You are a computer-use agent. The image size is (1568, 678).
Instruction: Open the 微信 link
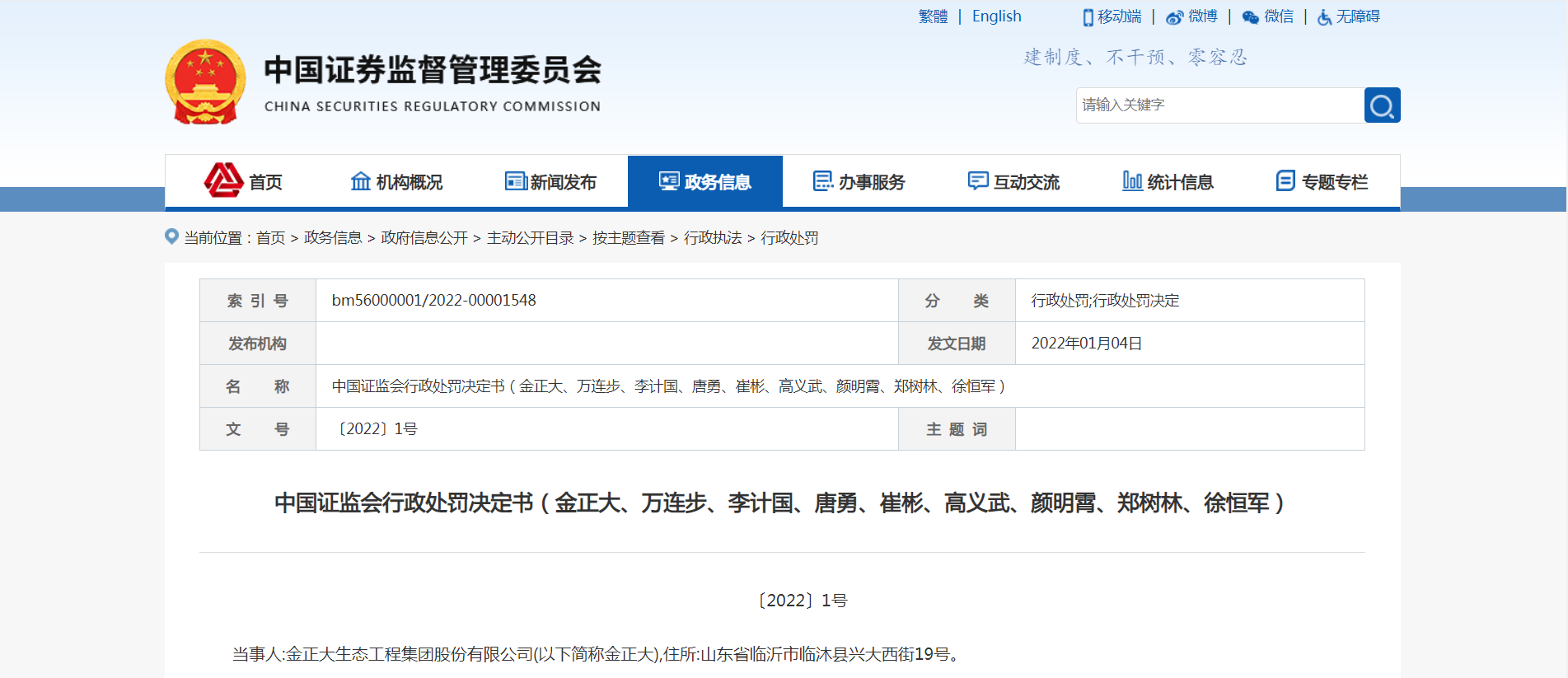click(1279, 16)
